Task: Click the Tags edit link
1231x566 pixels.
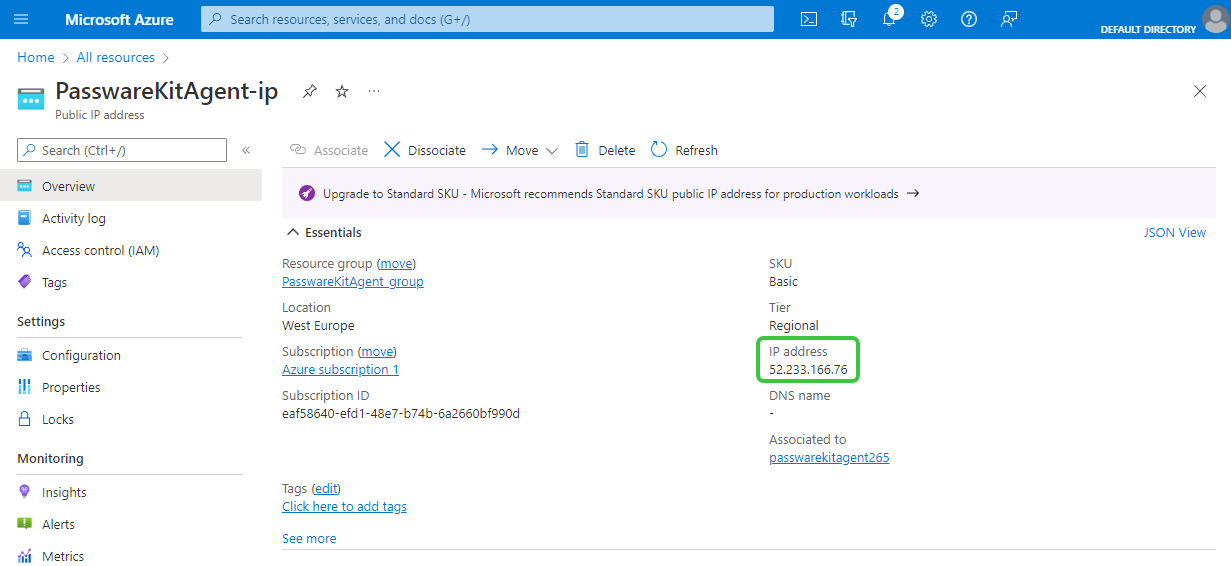Action: click(x=326, y=488)
